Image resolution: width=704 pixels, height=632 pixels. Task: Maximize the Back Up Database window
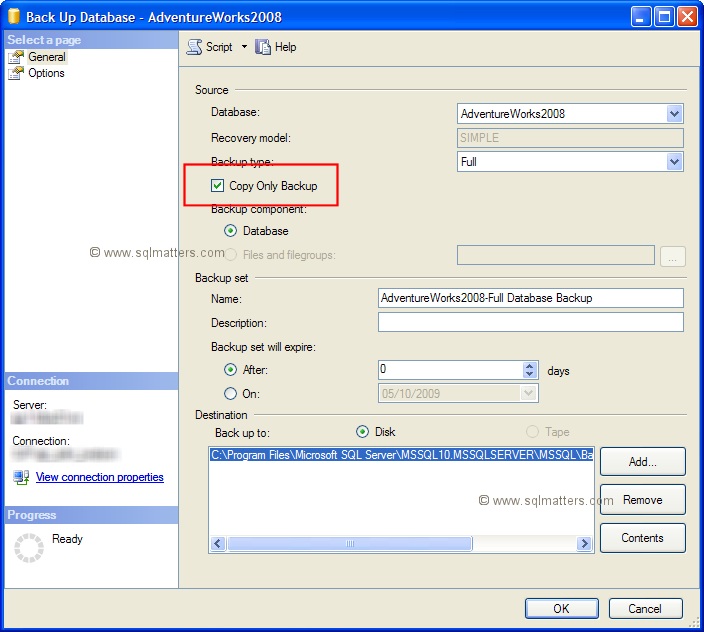point(664,17)
